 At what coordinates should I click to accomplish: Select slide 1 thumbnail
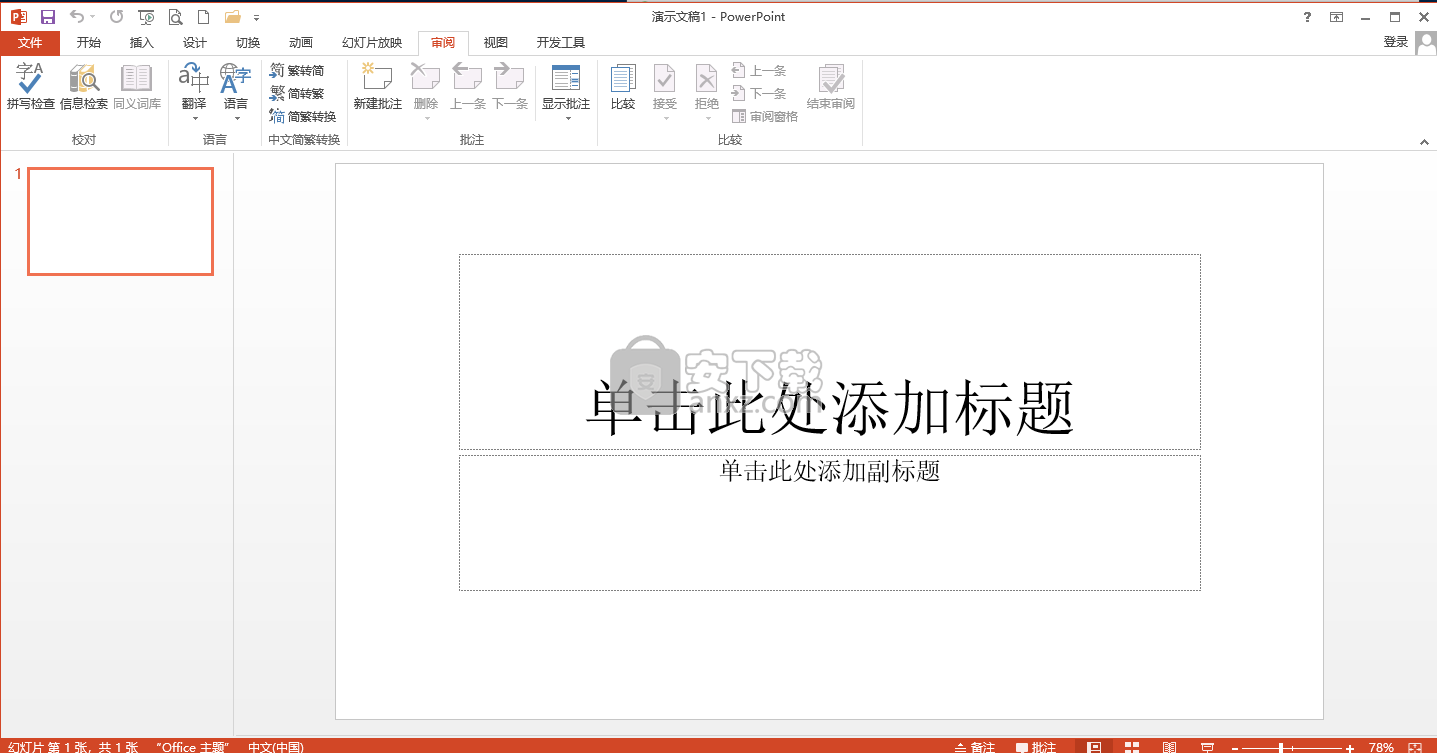(x=120, y=221)
